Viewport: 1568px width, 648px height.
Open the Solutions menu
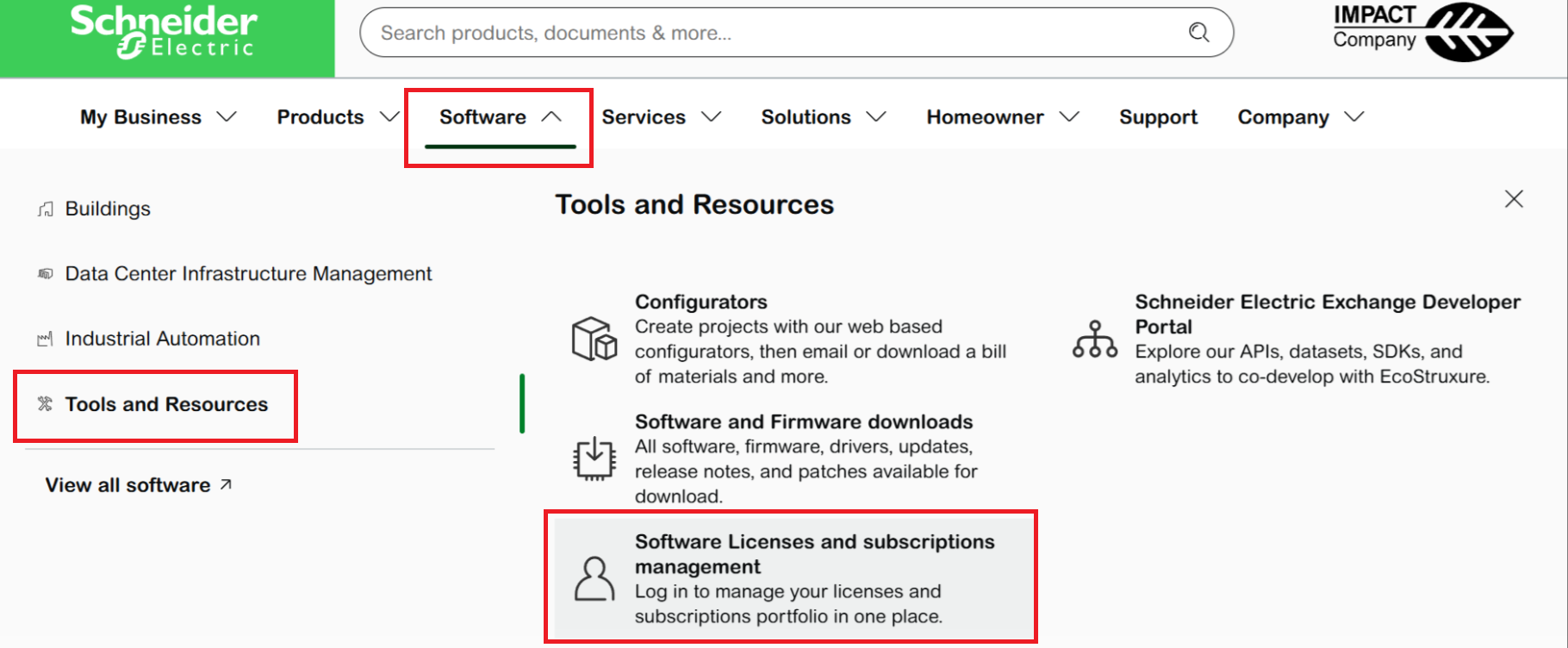point(806,116)
